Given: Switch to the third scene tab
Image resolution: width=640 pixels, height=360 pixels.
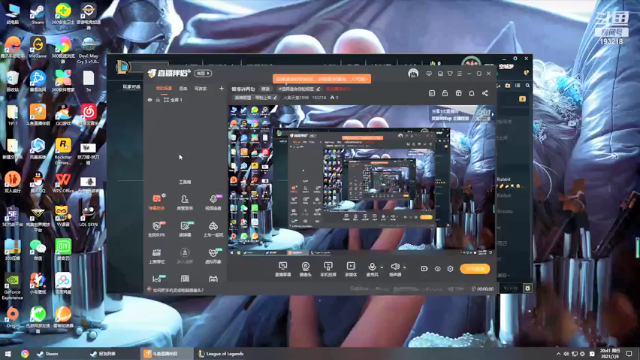Looking at the screenshot, I should click(x=200, y=89).
